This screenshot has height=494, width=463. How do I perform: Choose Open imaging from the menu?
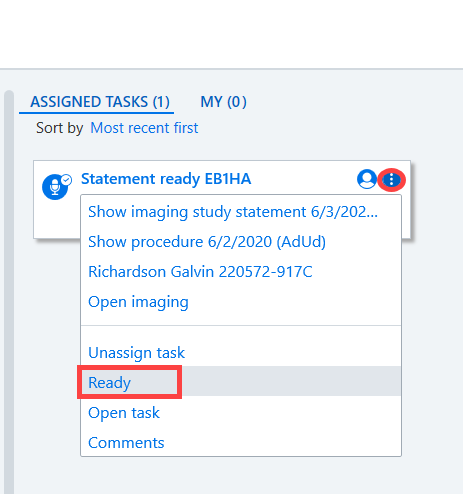click(x=241, y=302)
